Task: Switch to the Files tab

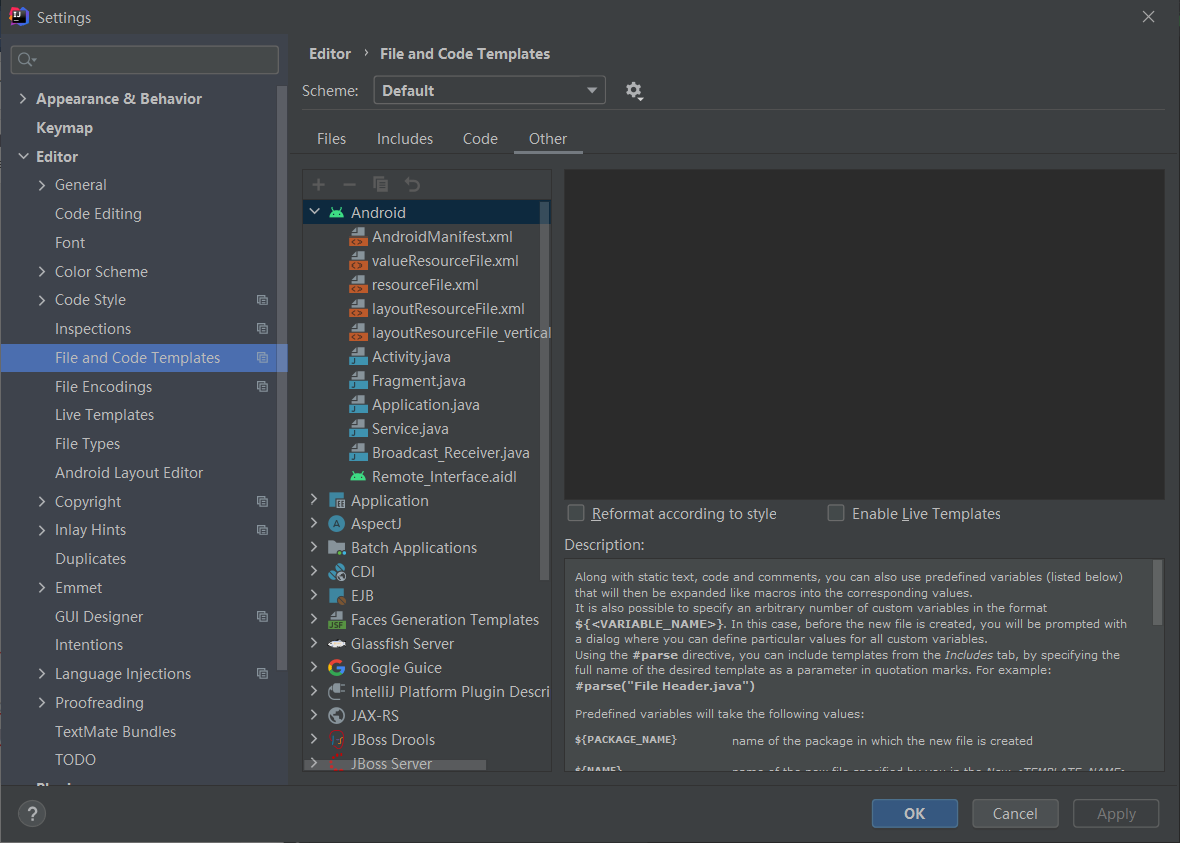Action: [331, 139]
